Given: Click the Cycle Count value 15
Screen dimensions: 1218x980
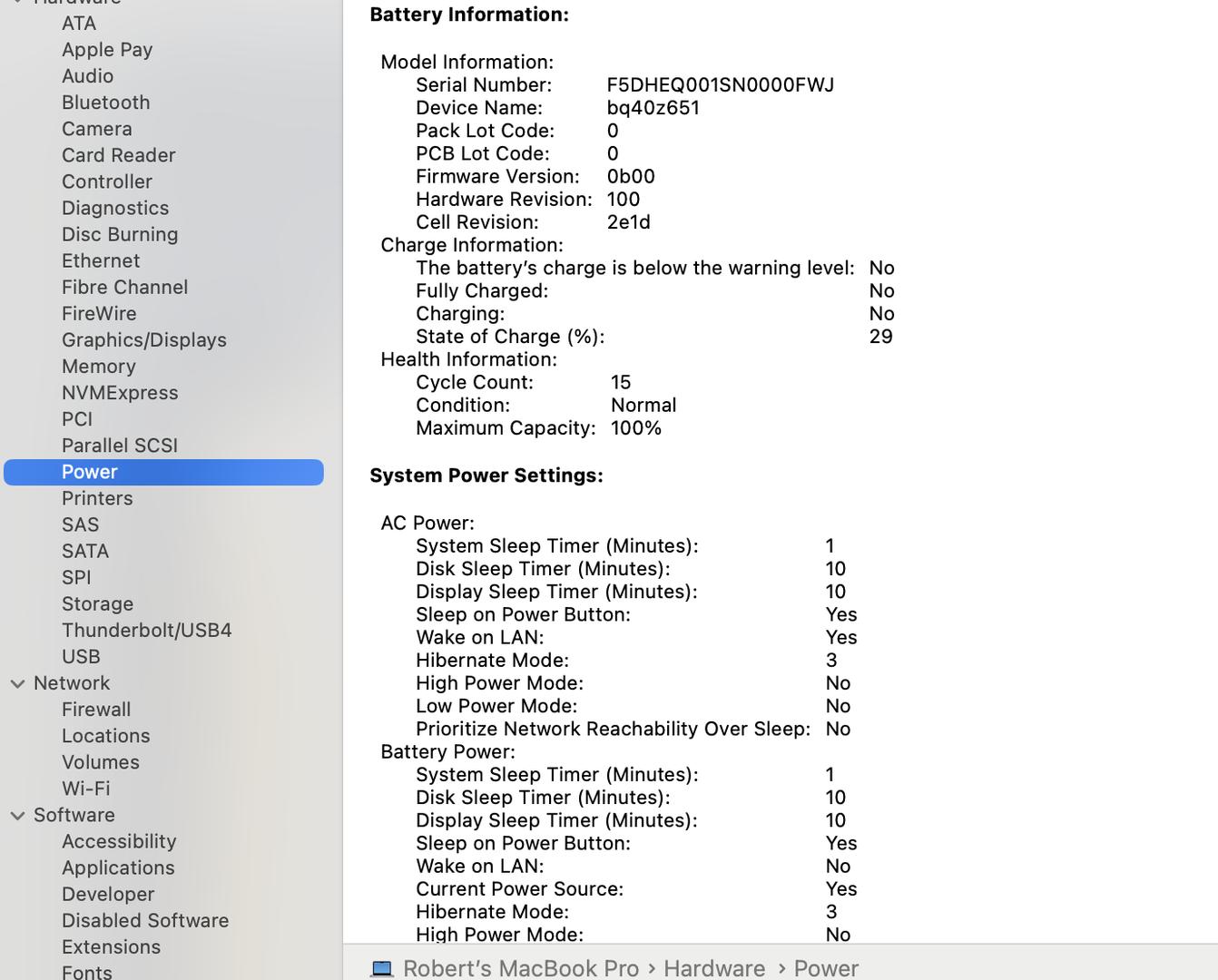Looking at the screenshot, I should point(621,383).
